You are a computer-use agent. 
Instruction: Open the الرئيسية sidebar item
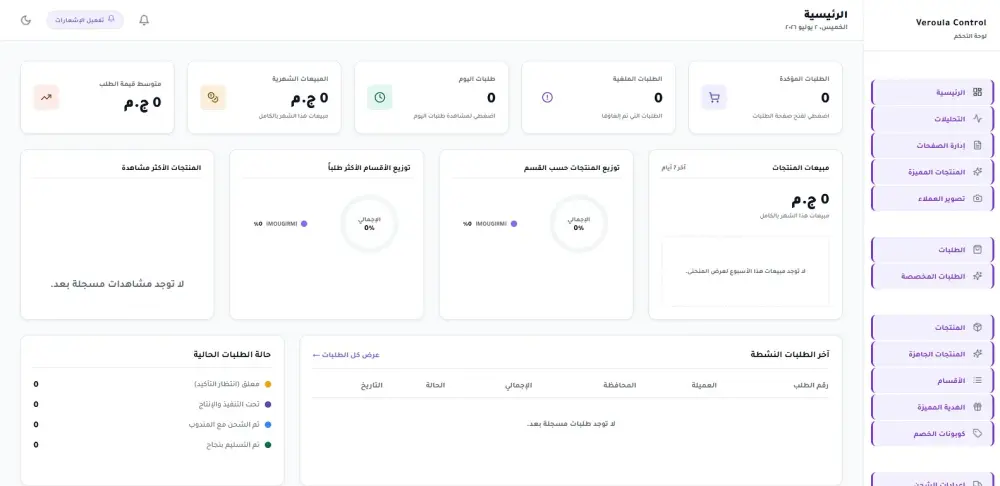tap(932, 92)
